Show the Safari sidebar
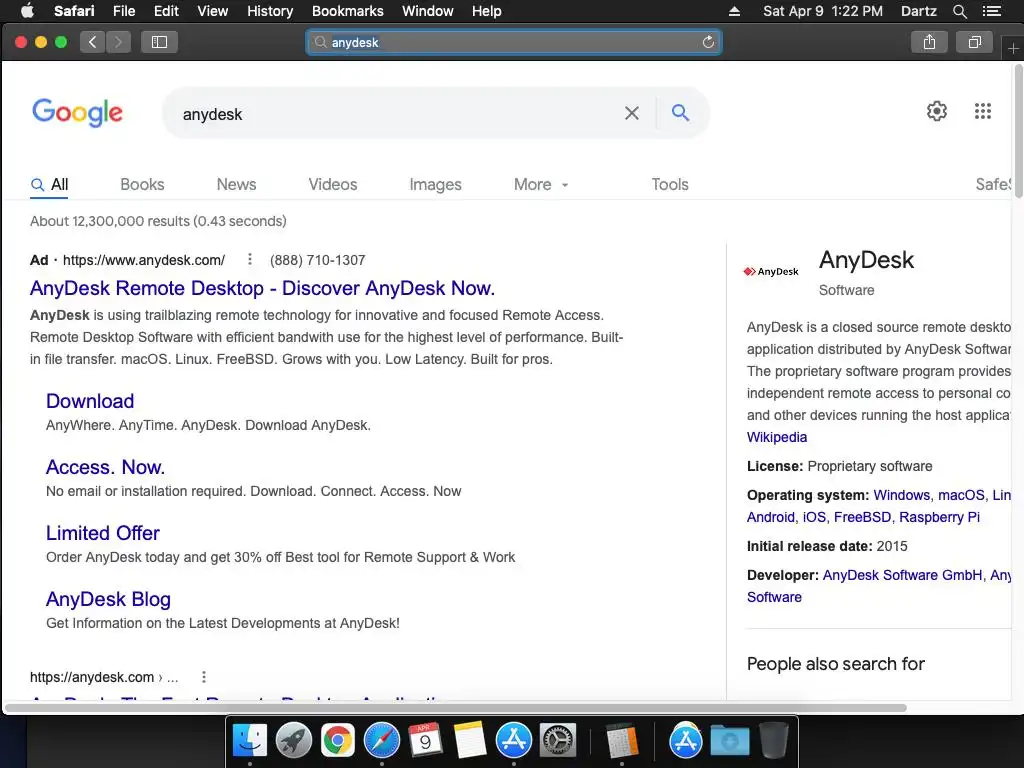1024x768 pixels. point(159,42)
